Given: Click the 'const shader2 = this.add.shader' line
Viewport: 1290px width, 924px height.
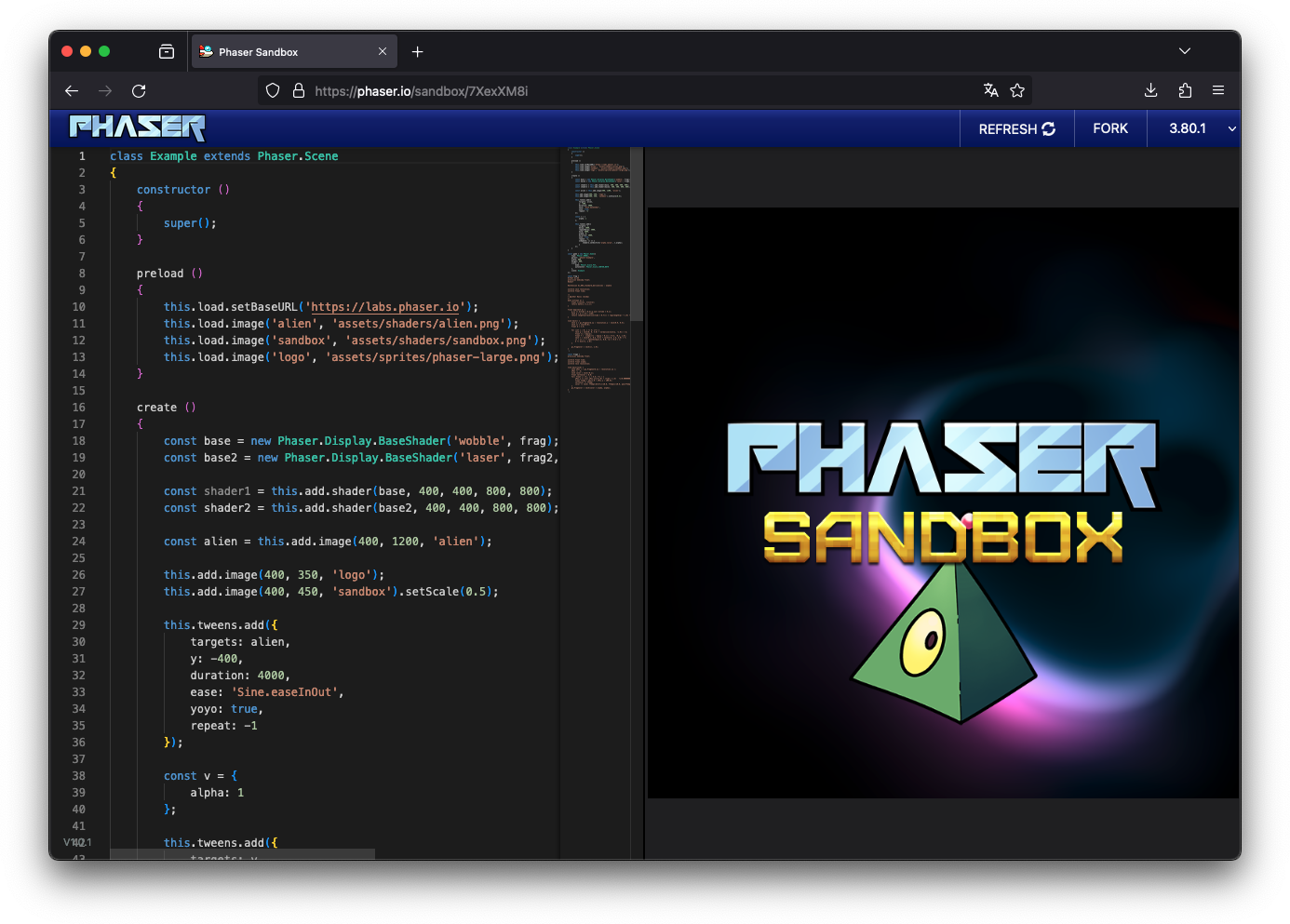Looking at the screenshot, I should pos(361,508).
